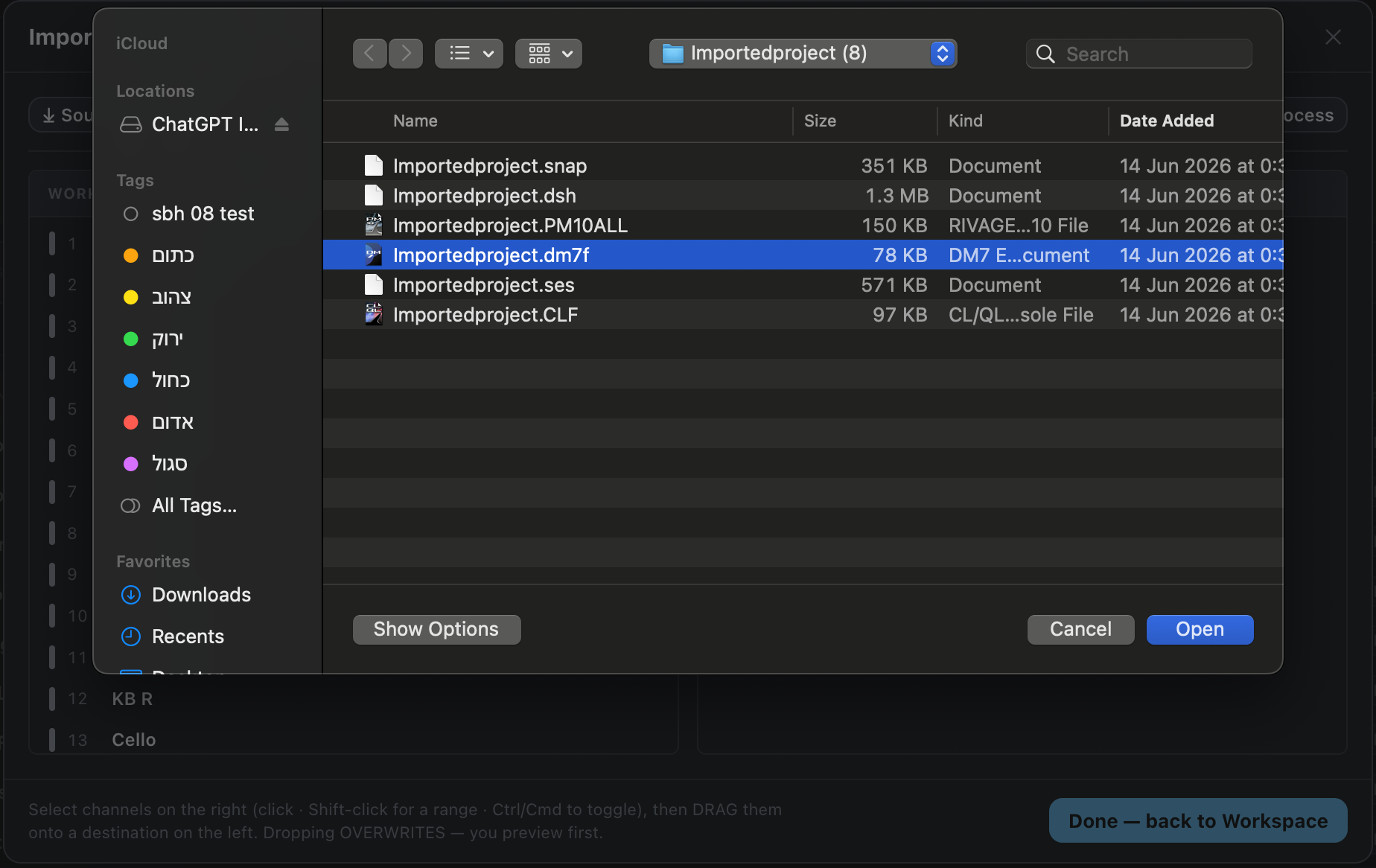Click the Cancel button
Image resolution: width=1376 pixels, height=868 pixels.
coord(1080,629)
